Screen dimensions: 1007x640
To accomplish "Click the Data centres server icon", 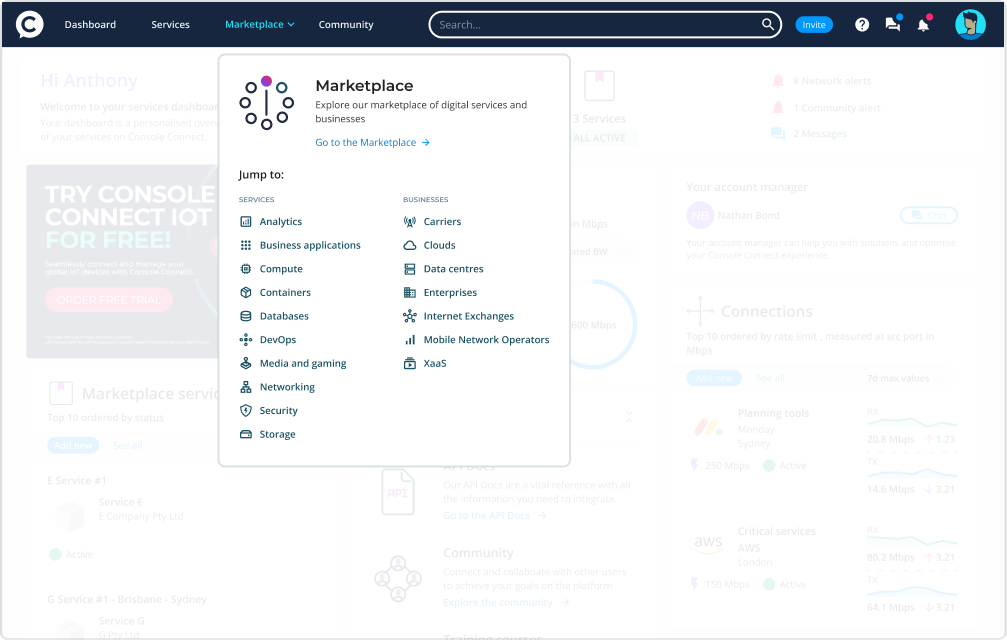I will (x=410, y=269).
